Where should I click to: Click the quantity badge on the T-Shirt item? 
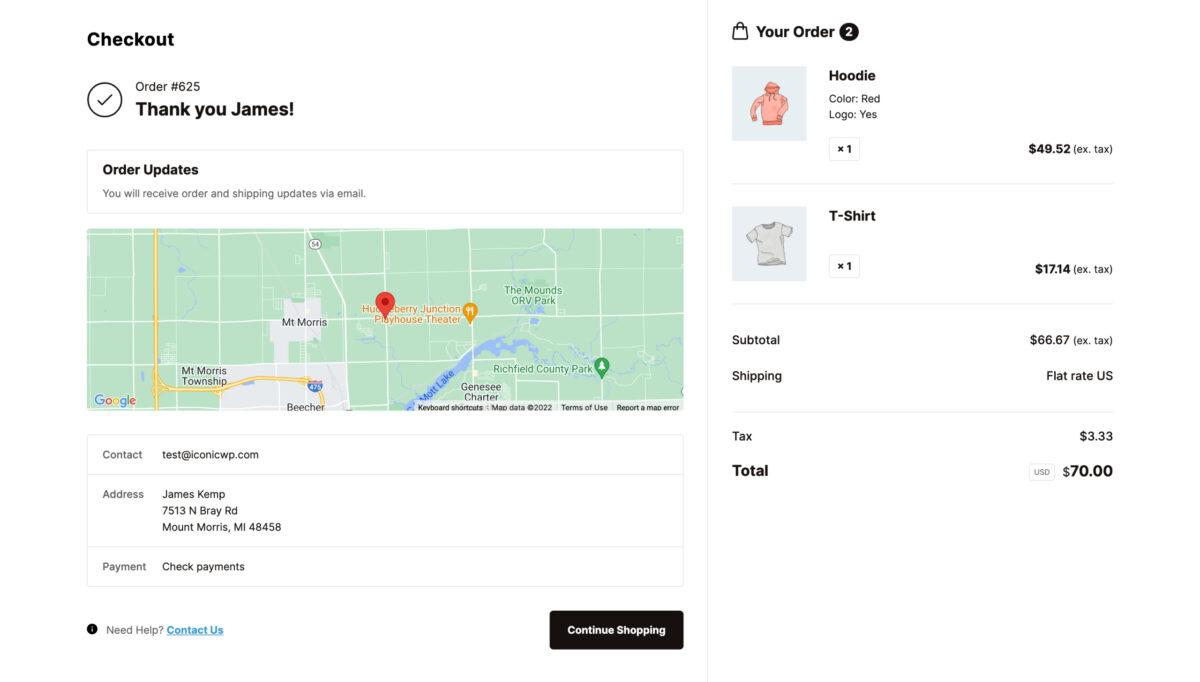click(844, 265)
